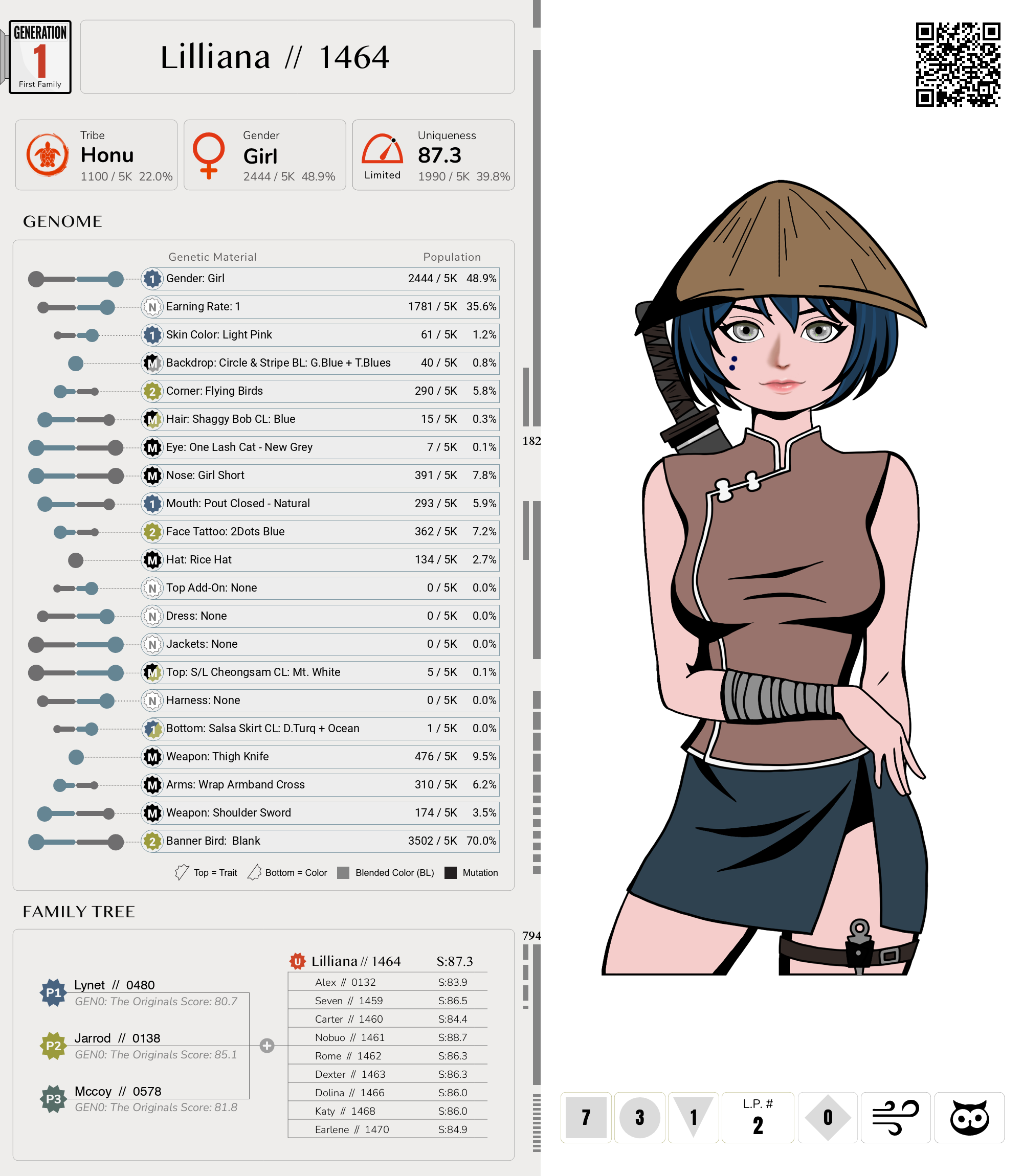The height and width of the screenshot is (1176, 1023).
Task: Click the U badge next to Lilliana // 1464
Action: pos(297,961)
